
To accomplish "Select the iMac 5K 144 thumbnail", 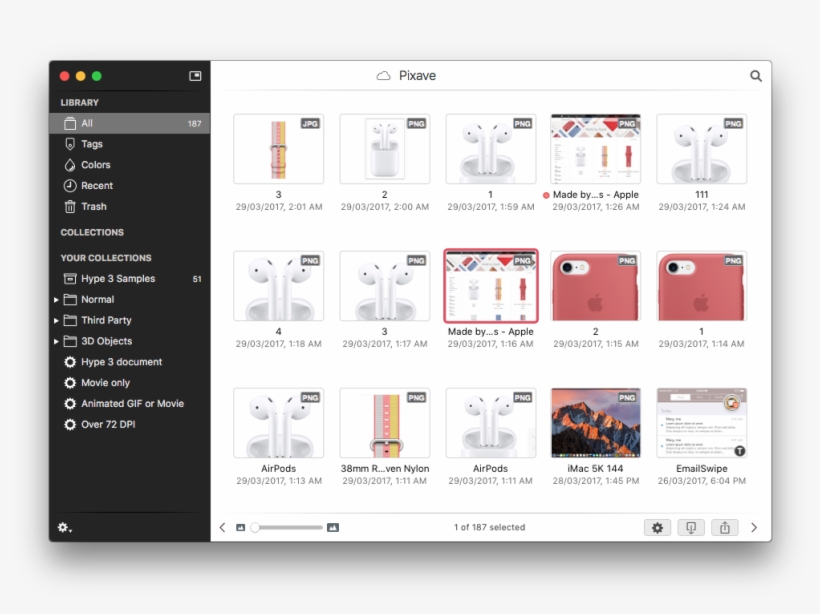I will tap(595, 420).
